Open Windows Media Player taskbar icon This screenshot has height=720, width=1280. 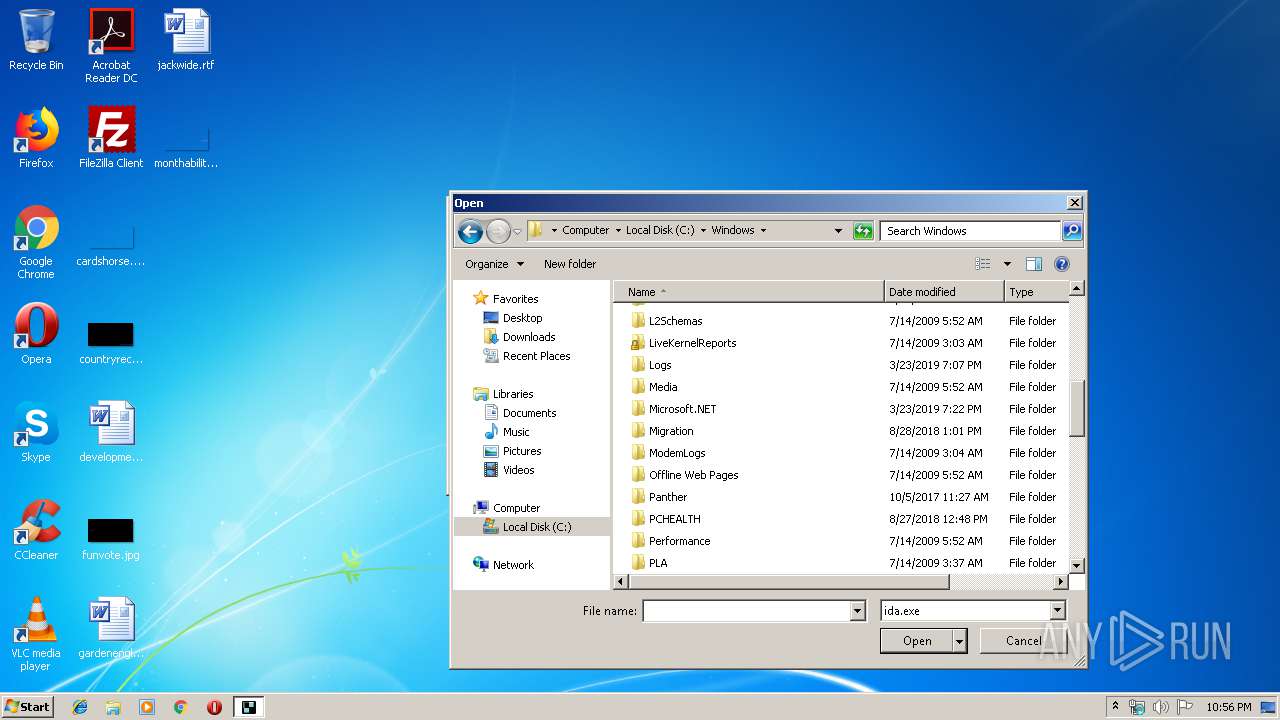[x=146, y=707]
